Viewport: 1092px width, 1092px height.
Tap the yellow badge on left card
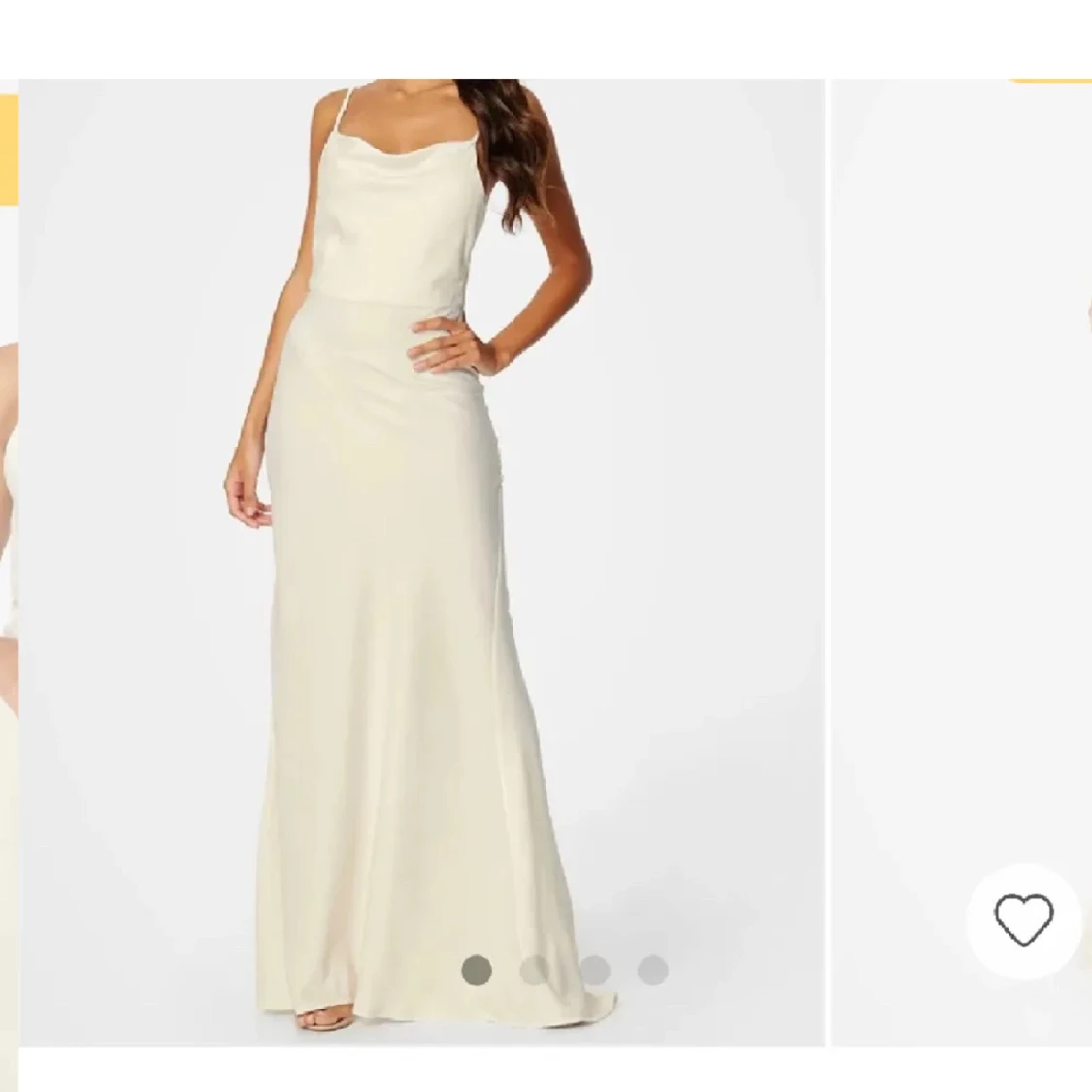(x=9, y=149)
